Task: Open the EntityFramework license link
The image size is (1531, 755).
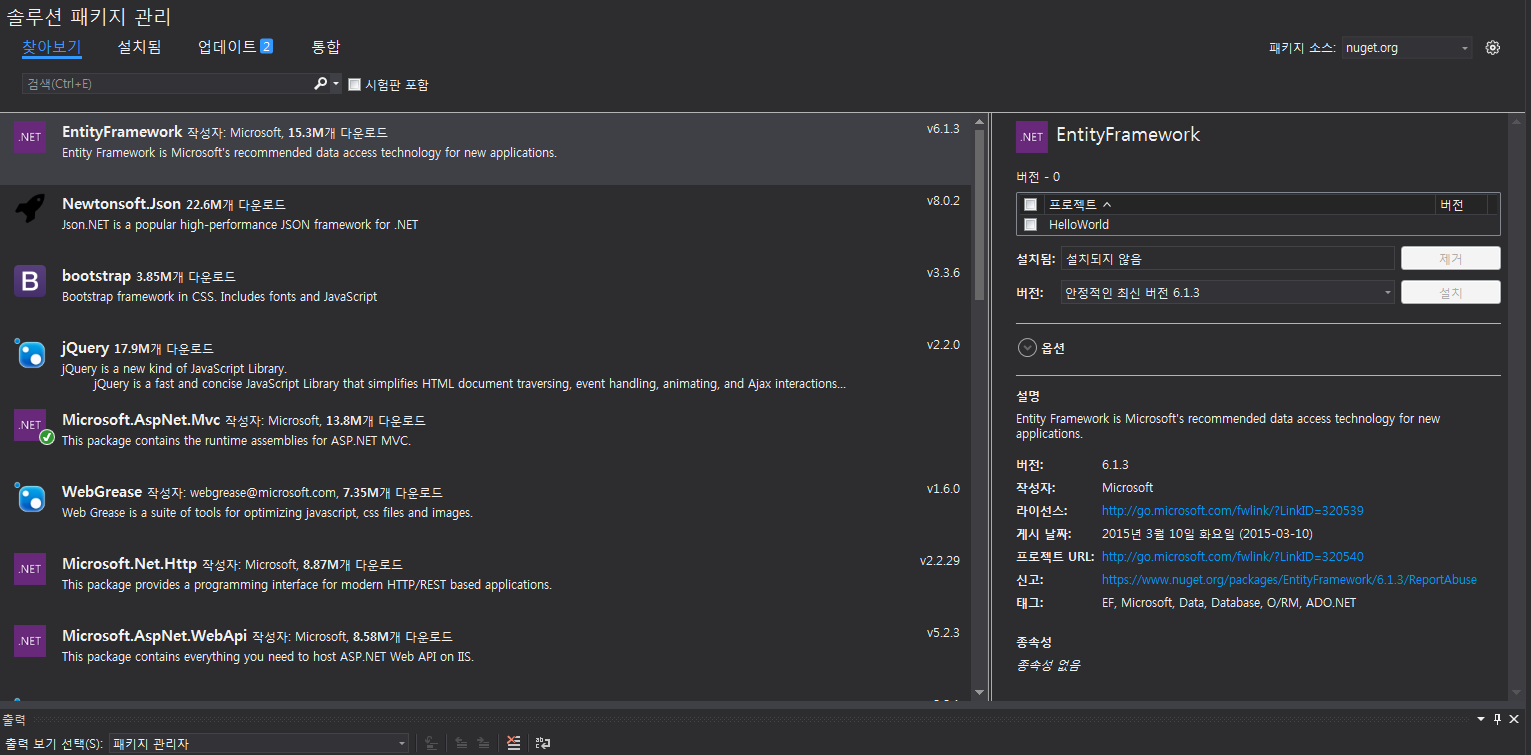Action: pyautogui.click(x=1231, y=510)
